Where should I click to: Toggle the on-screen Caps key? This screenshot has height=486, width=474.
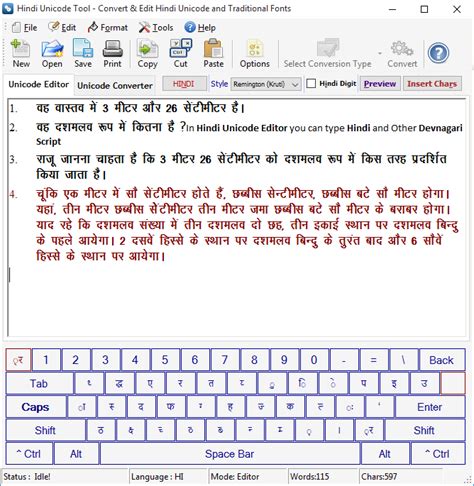[36, 407]
